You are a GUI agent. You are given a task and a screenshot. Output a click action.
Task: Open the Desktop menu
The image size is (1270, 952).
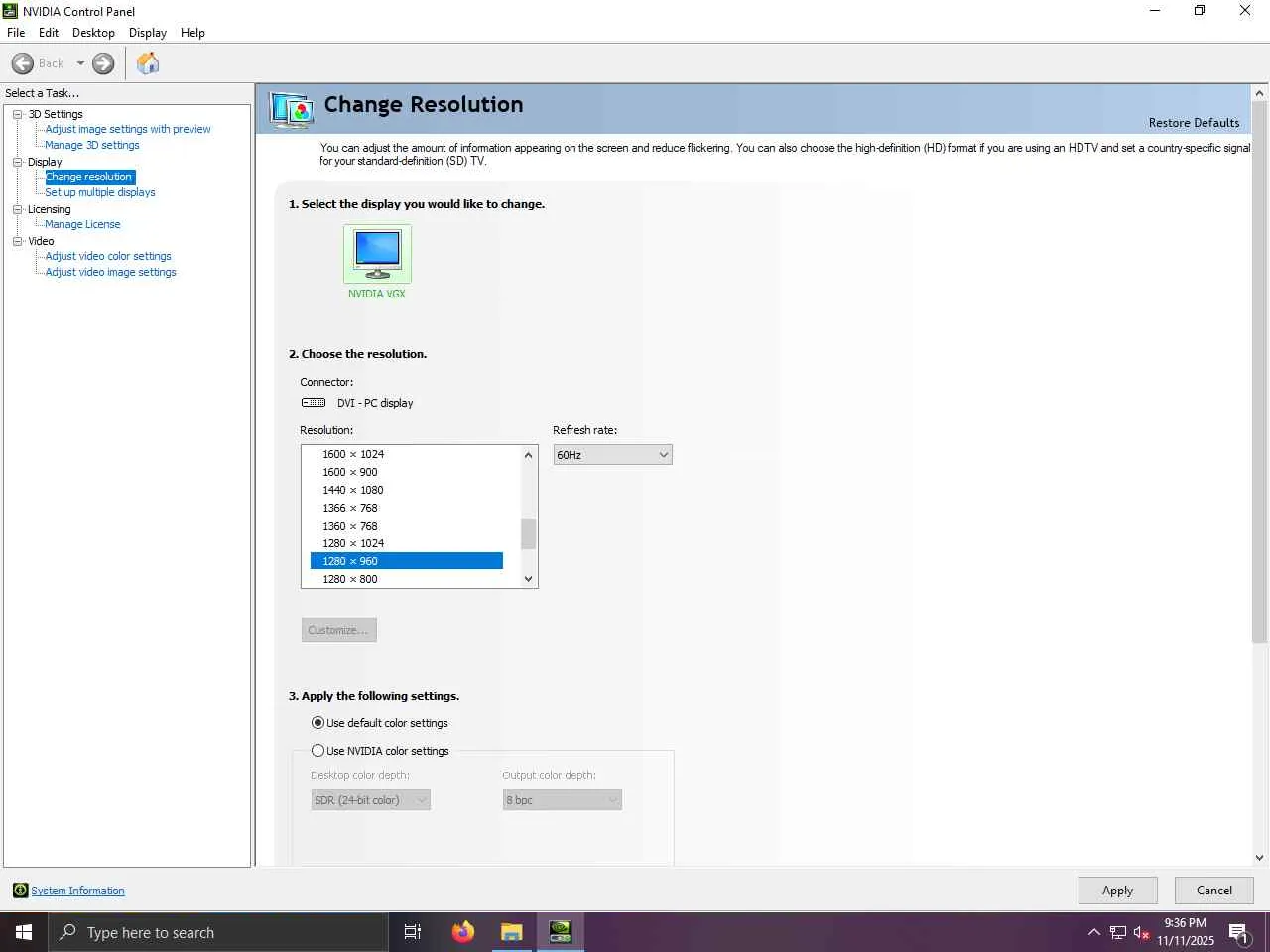[x=93, y=33]
